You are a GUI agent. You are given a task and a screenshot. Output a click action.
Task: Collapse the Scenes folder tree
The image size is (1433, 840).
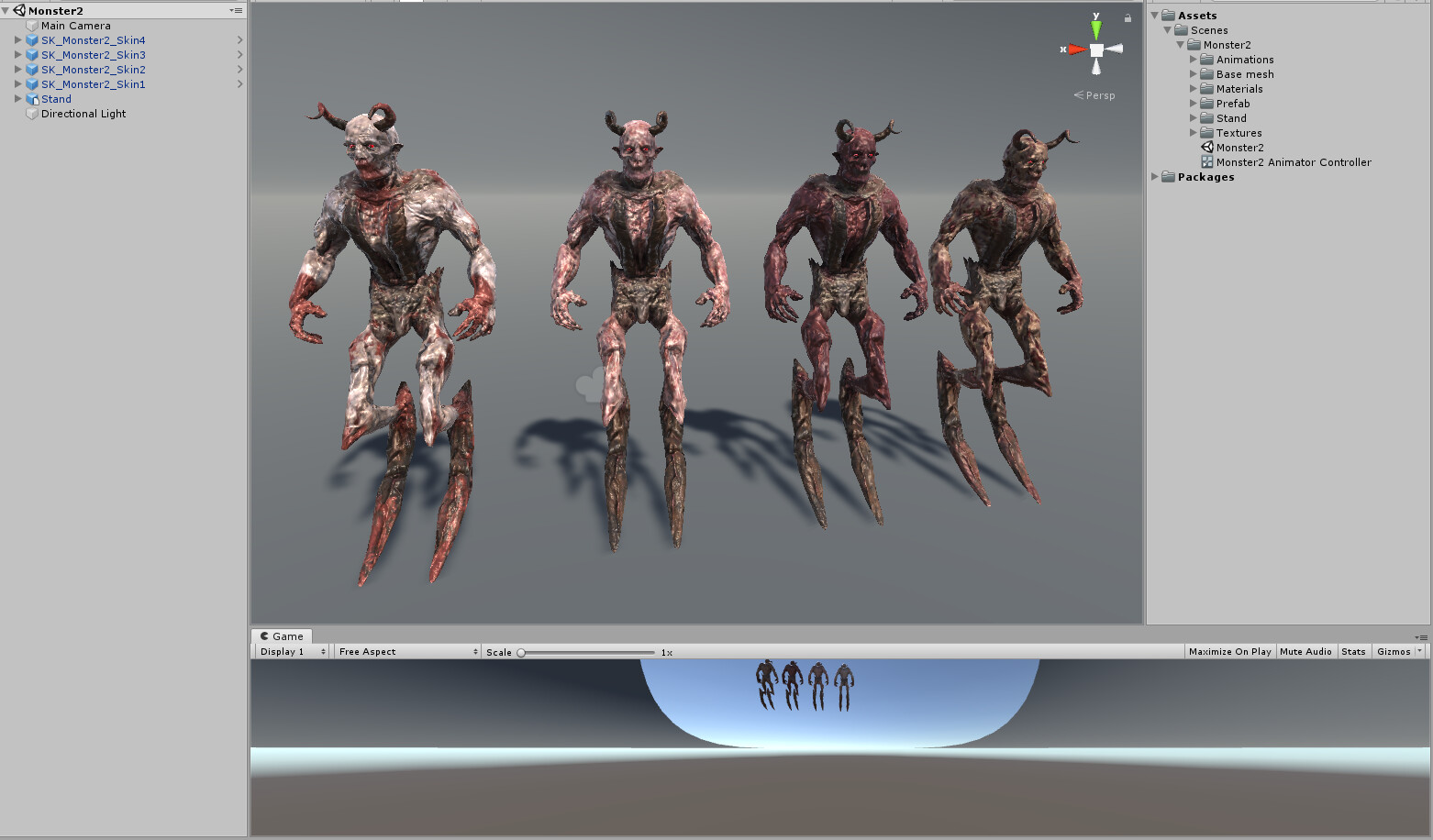(1167, 29)
